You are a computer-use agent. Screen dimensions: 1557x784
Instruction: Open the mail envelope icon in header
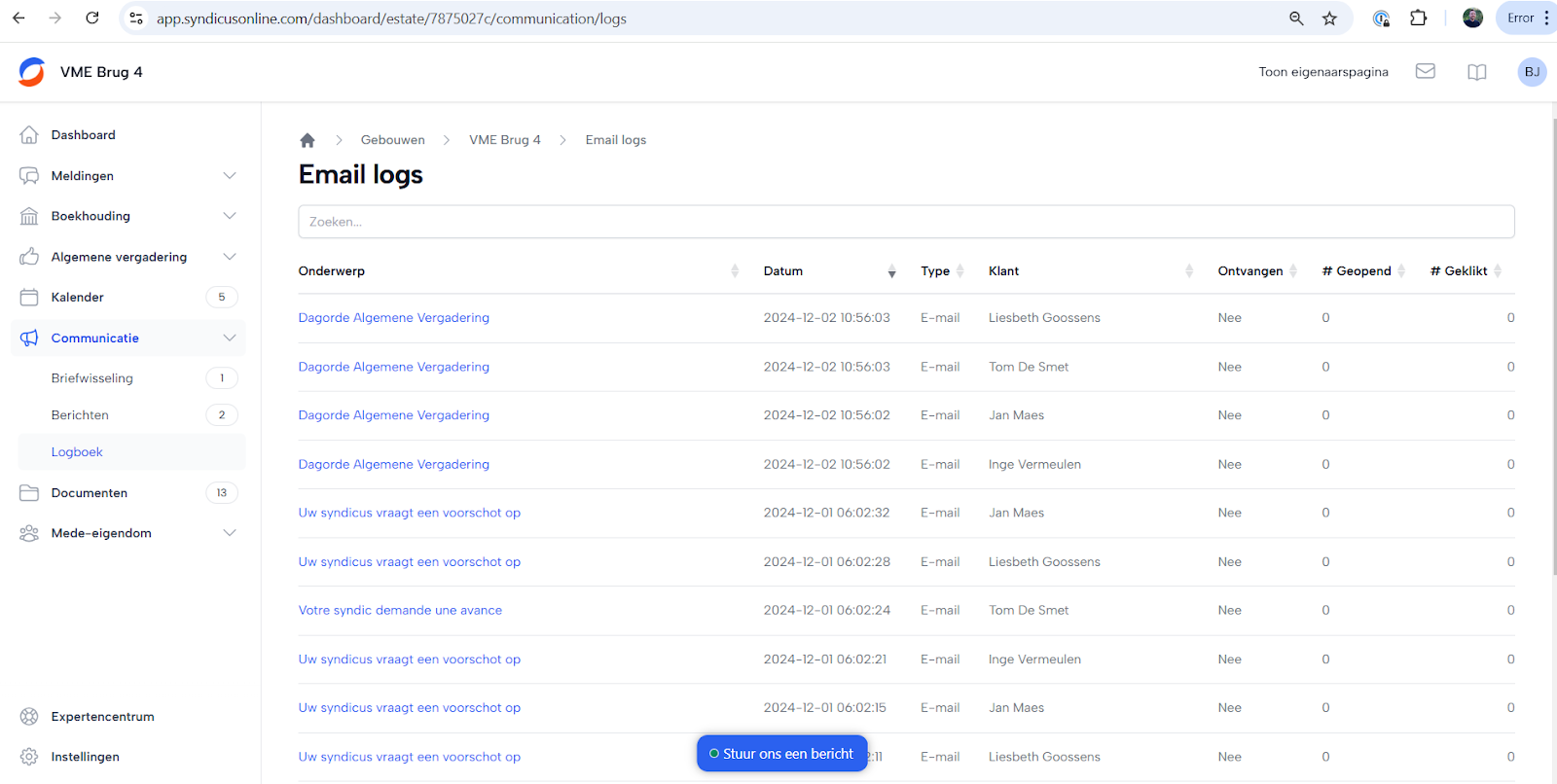pos(1425,72)
